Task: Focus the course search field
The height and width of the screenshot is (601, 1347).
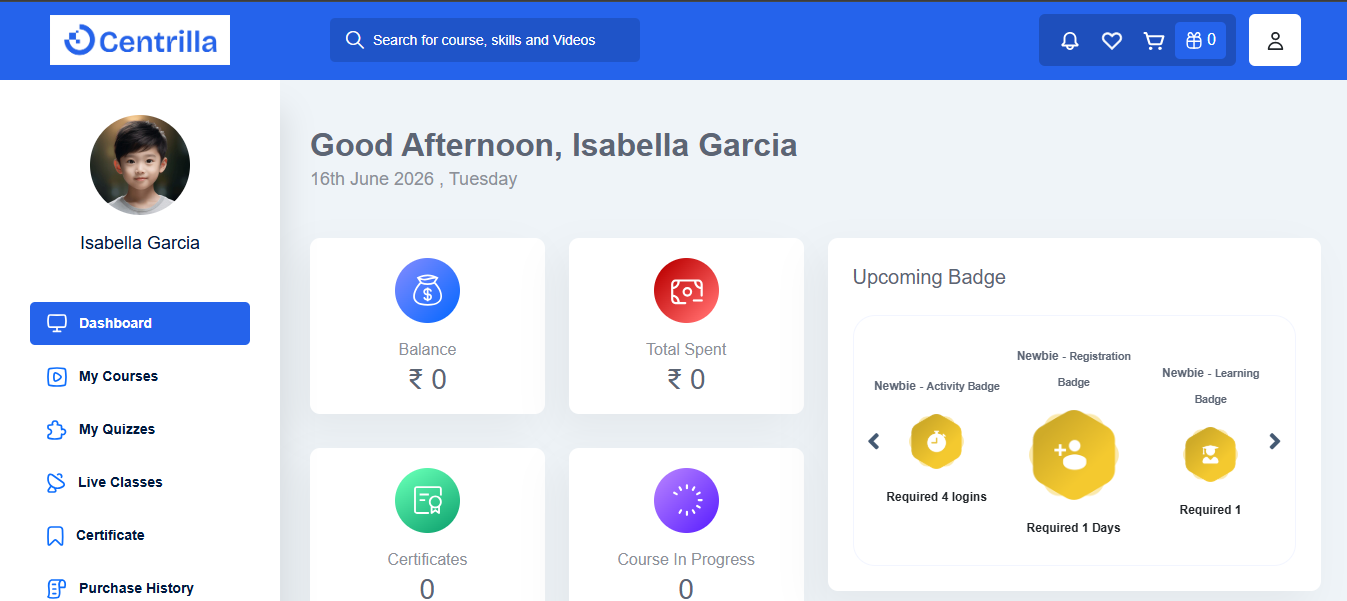Action: coord(485,40)
